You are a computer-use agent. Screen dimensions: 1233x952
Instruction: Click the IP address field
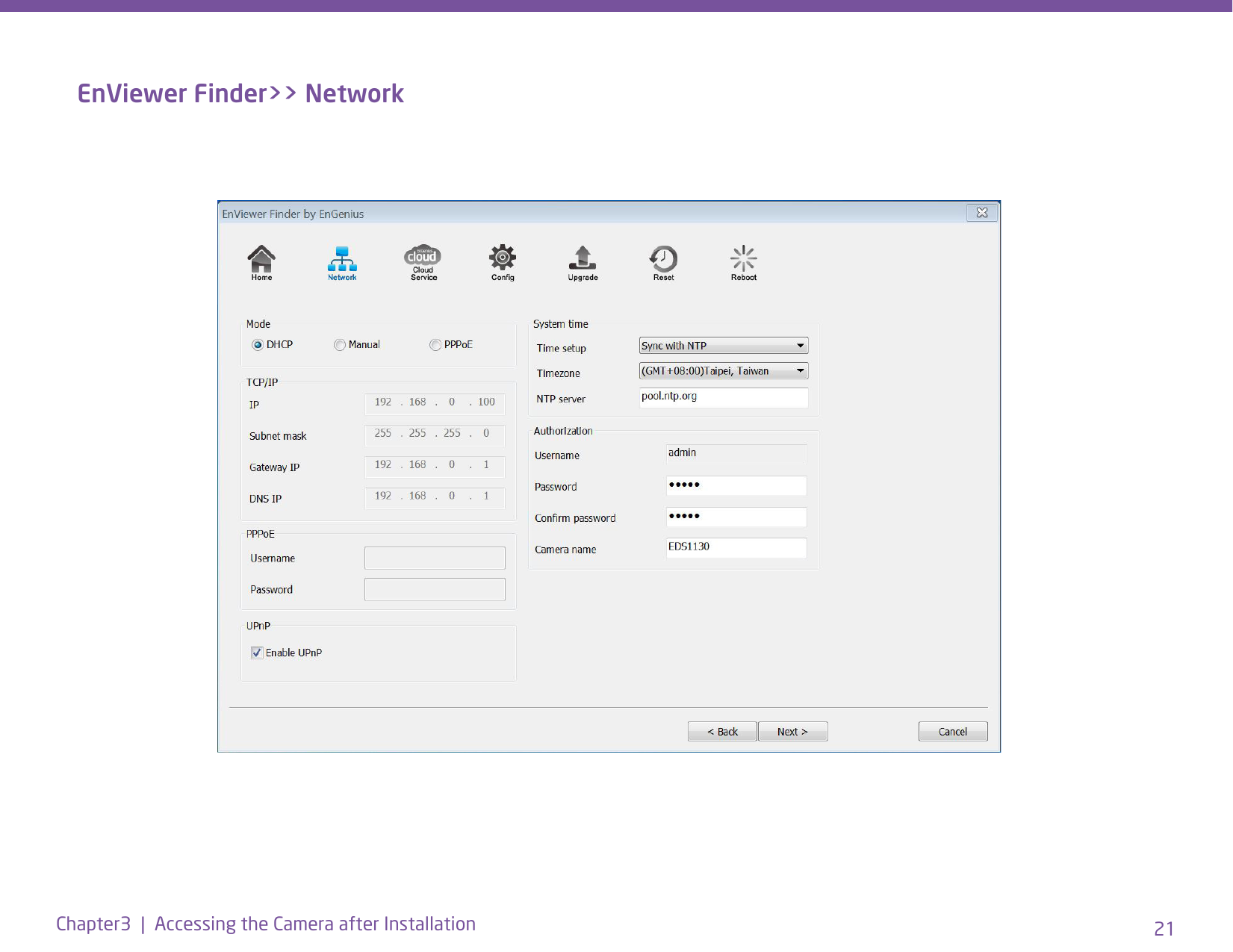pos(435,403)
